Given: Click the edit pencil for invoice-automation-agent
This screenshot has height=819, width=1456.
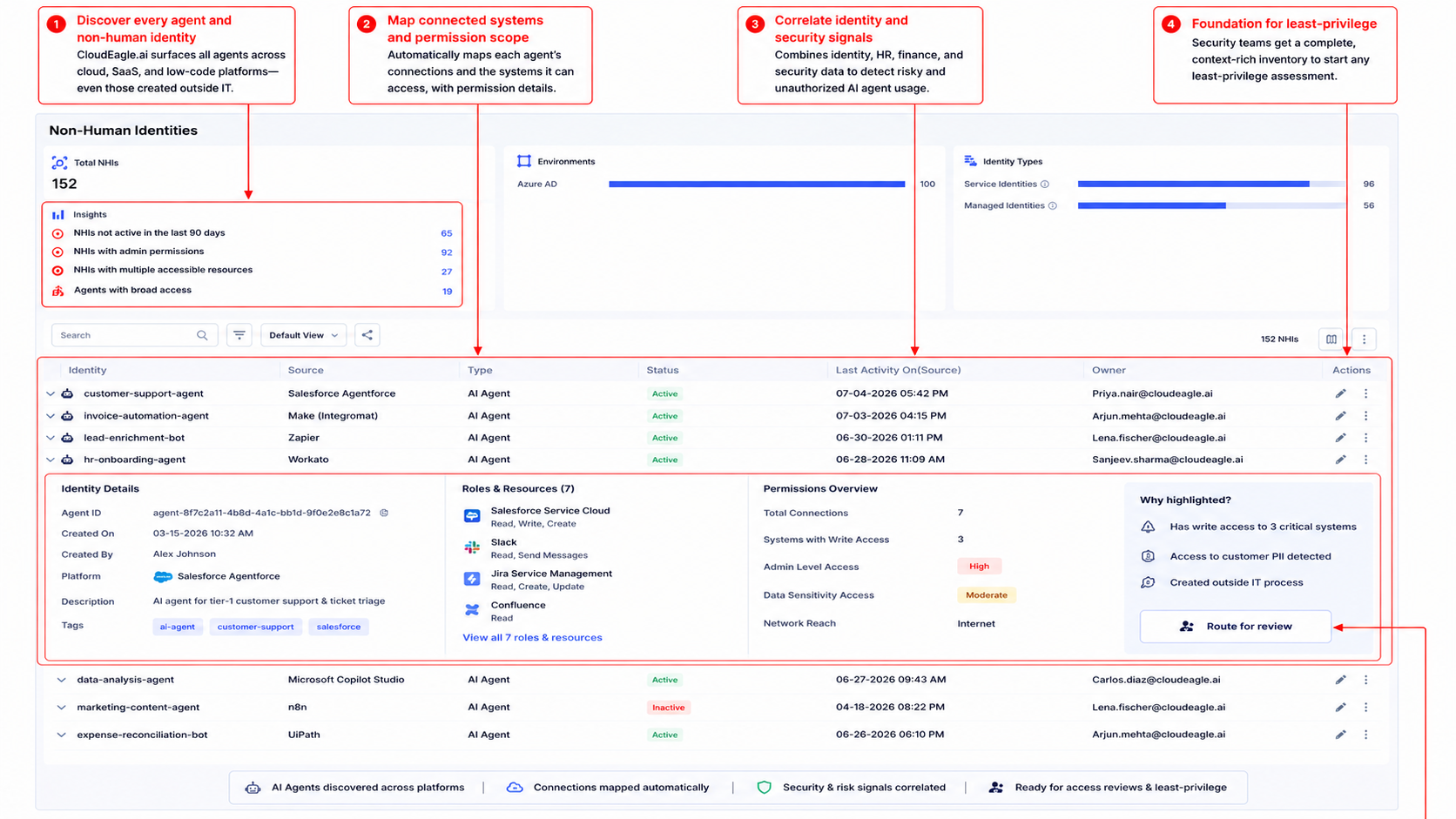Looking at the screenshot, I should click(1340, 416).
